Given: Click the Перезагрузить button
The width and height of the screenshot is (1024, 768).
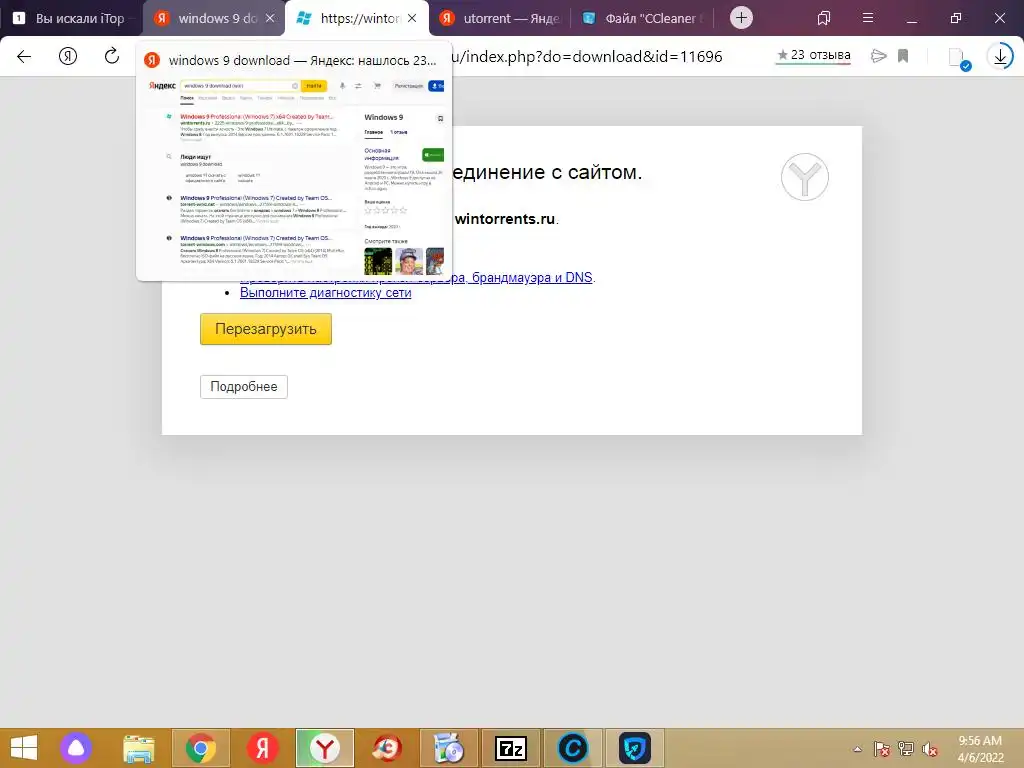Looking at the screenshot, I should 266,329.
